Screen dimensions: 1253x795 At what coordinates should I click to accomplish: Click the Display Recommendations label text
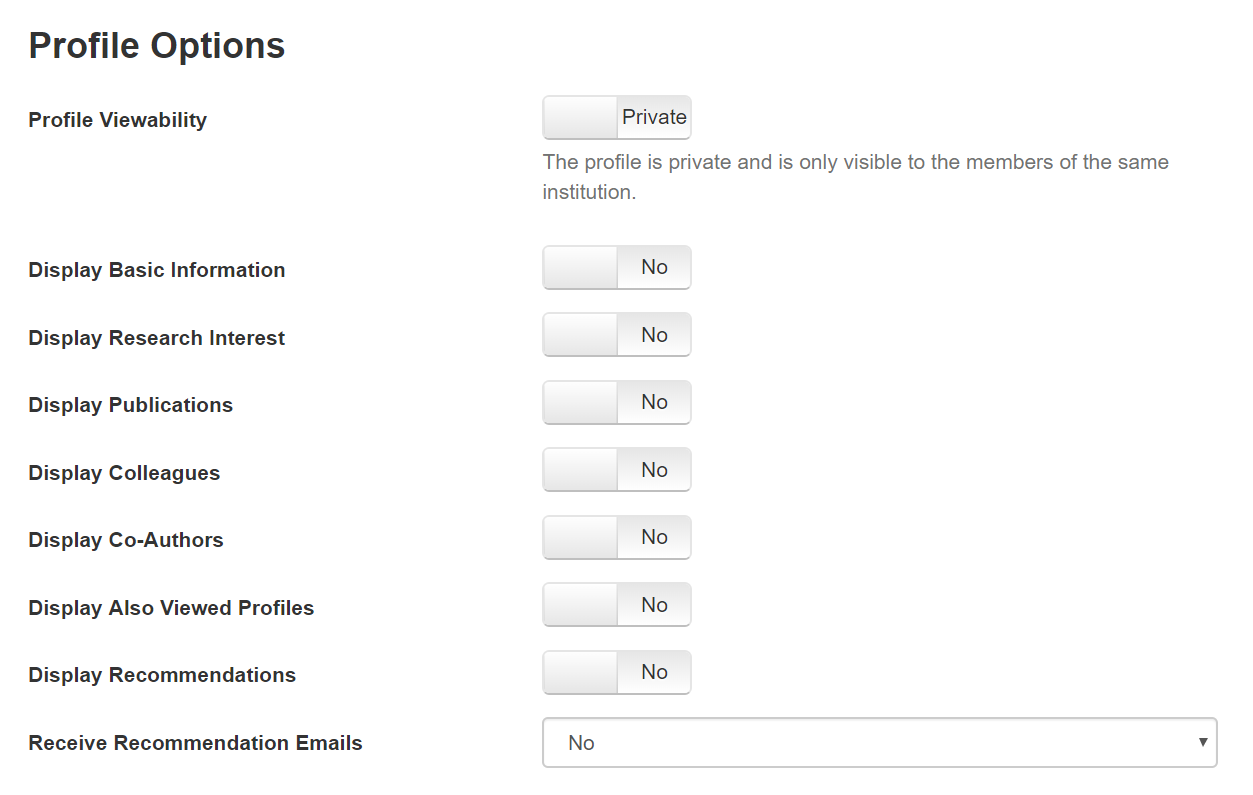tap(162, 675)
